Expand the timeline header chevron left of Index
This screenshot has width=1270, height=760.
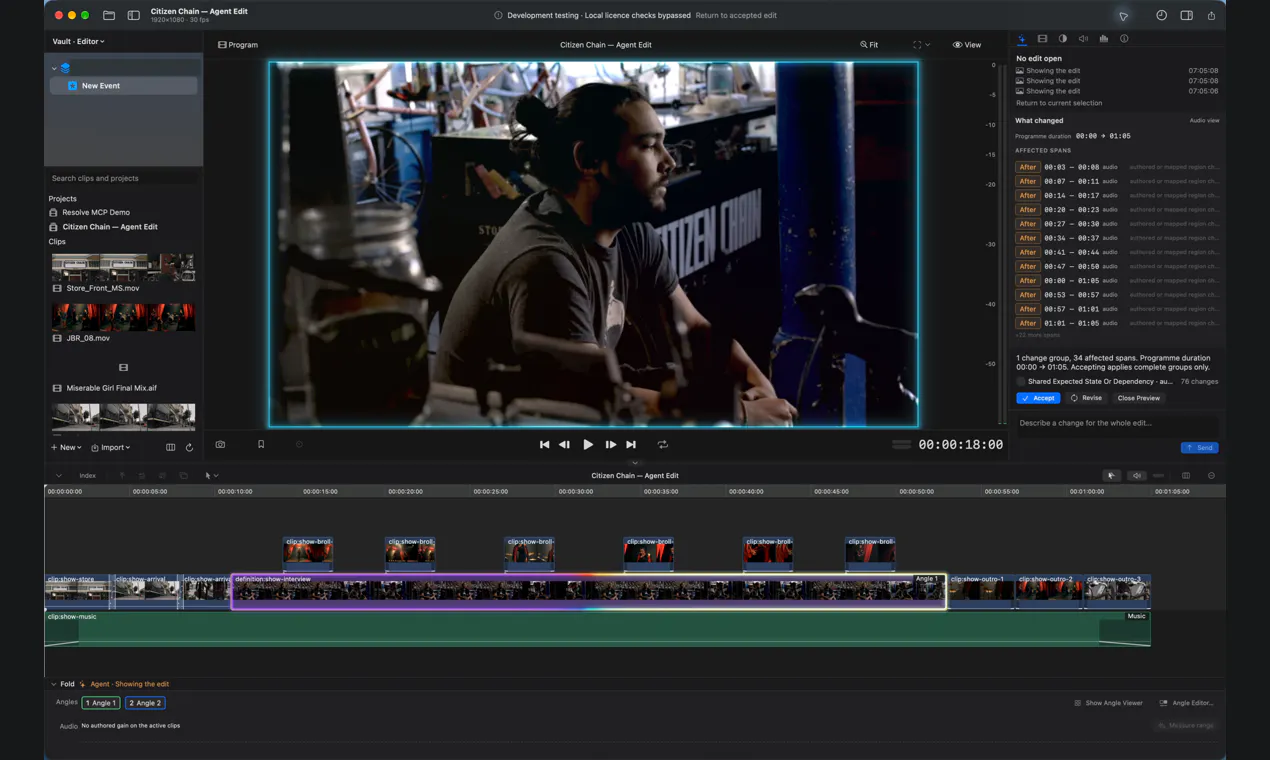[x=58, y=476]
